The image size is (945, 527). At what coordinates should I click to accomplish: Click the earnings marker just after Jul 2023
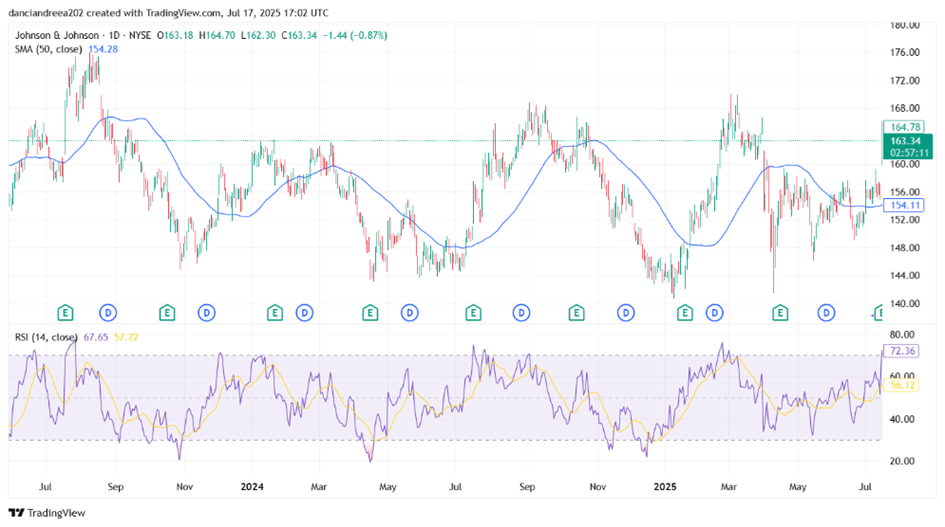click(x=66, y=313)
